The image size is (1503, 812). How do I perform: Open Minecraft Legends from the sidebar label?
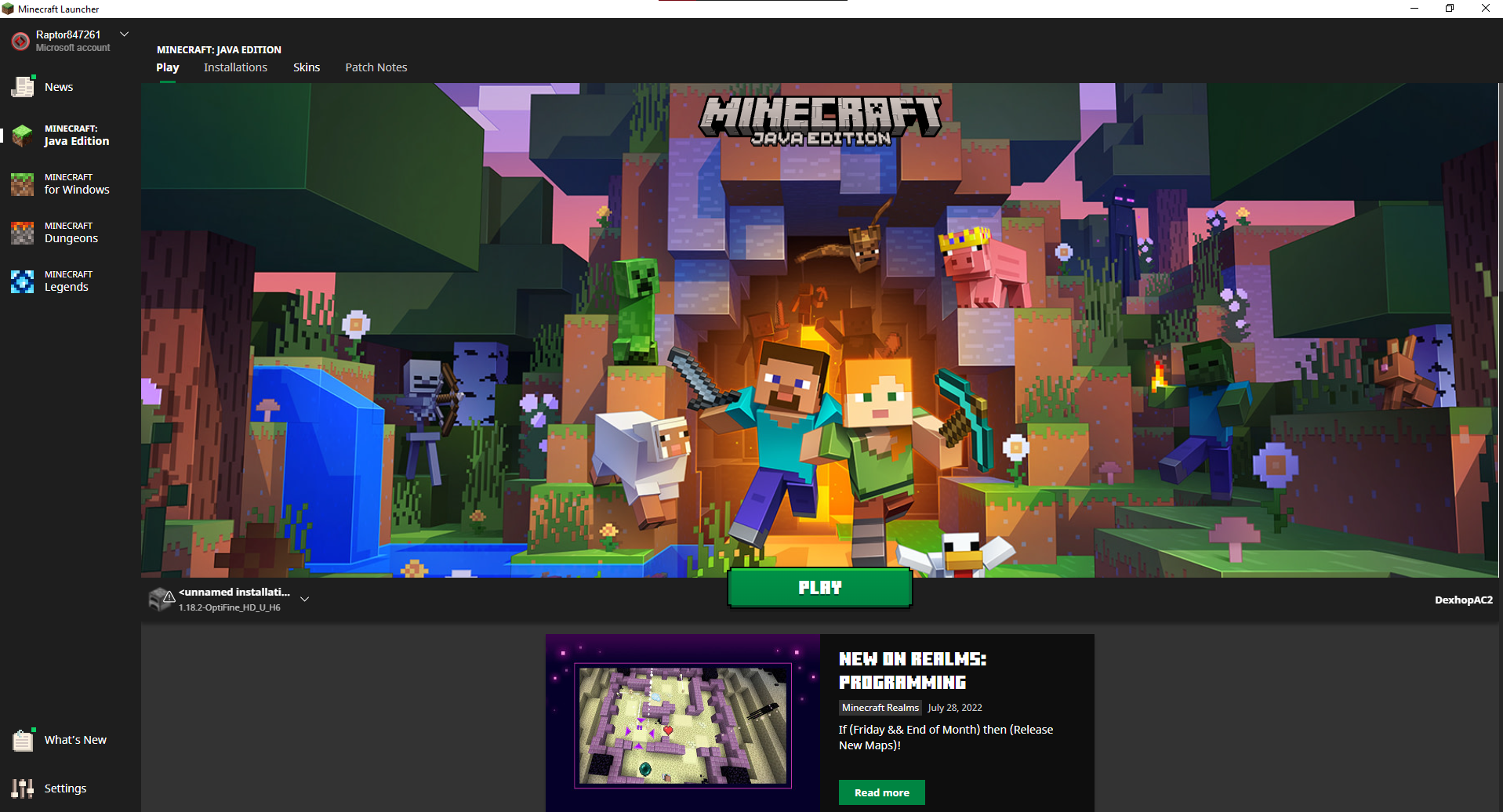68,281
